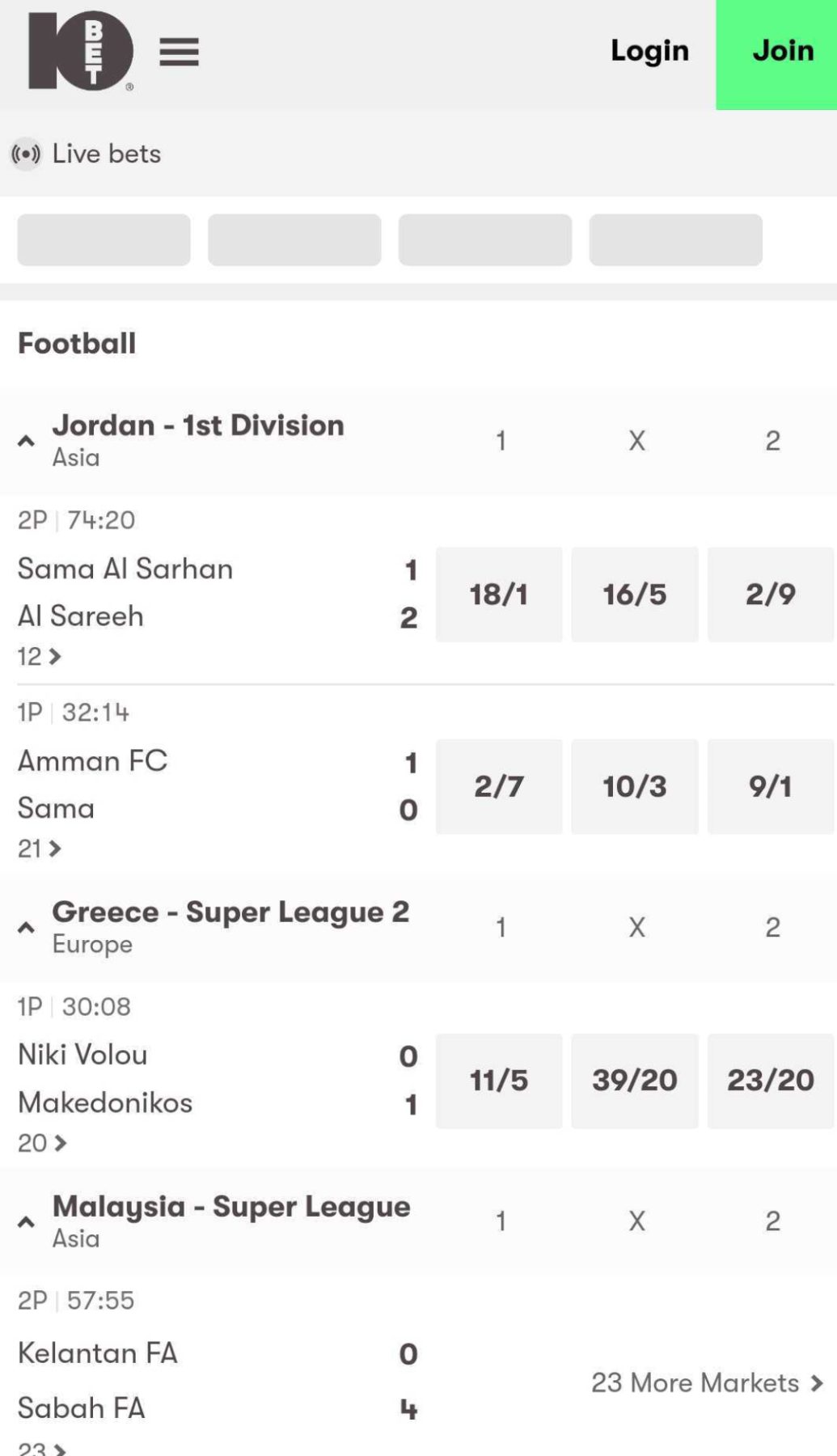Screen dimensions: 837x1456
Task: Select 18/1 odds for Sama Al Sarhan win
Action: pos(499,595)
